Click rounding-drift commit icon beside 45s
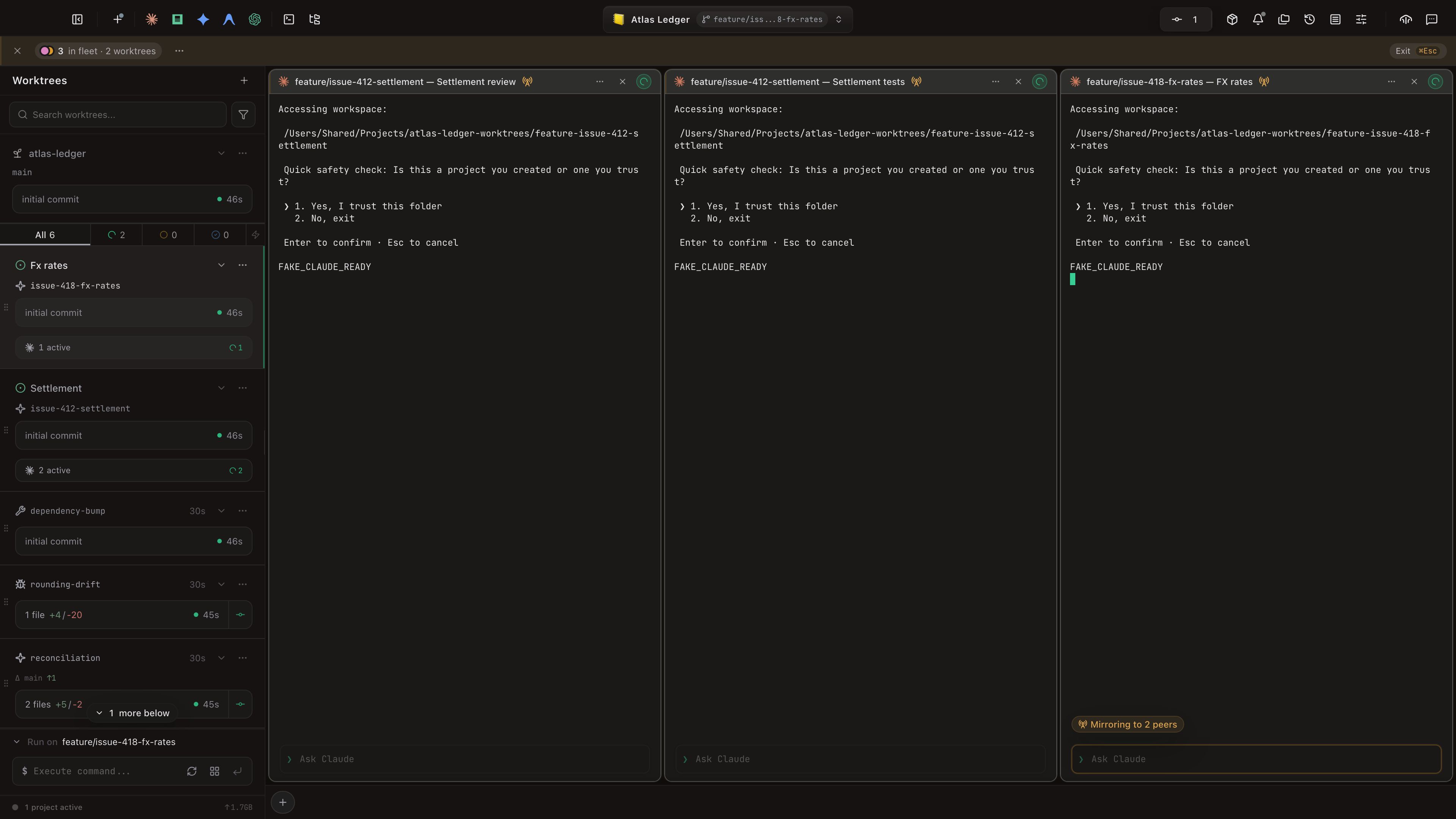Viewport: 1456px width, 819px height. (240, 615)
